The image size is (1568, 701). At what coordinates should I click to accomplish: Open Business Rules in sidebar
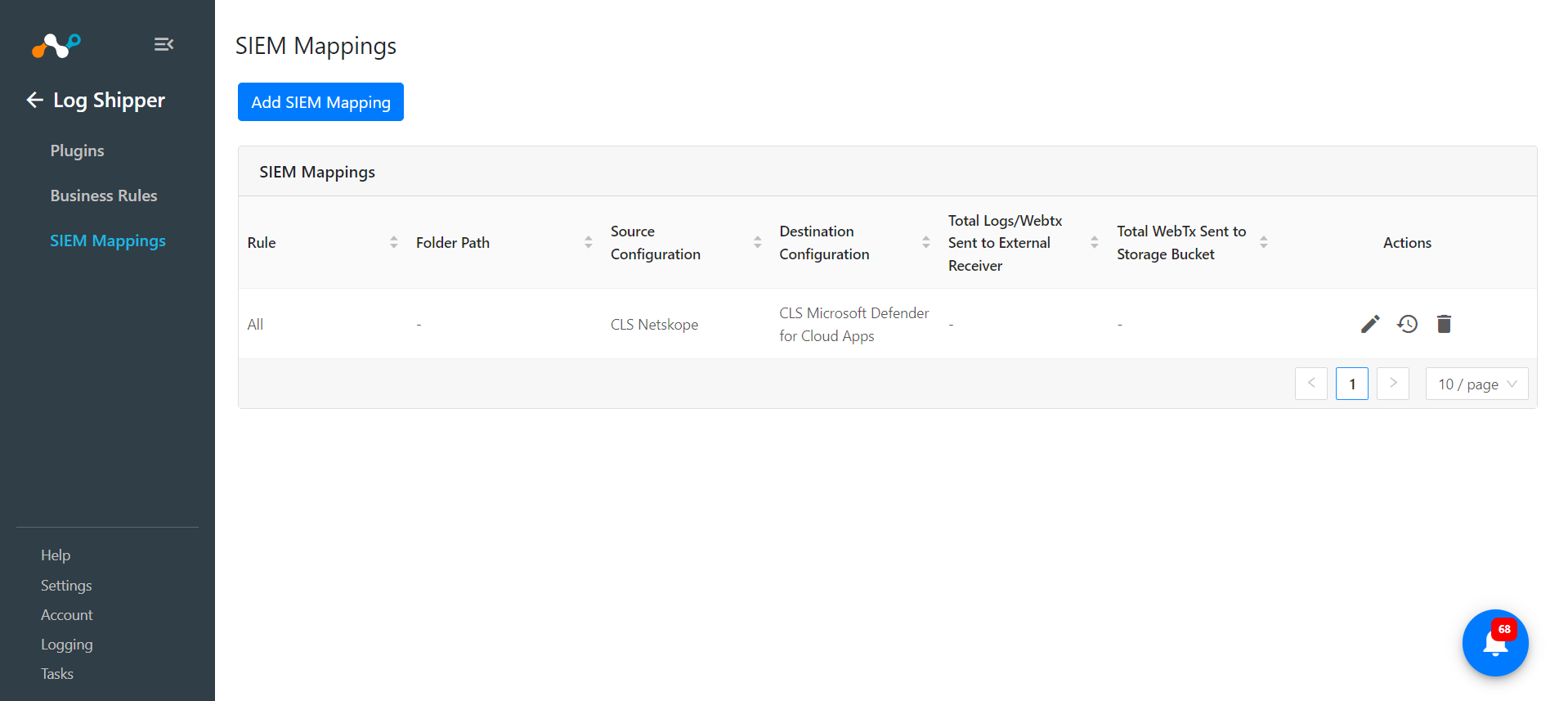tap(104, 195)
